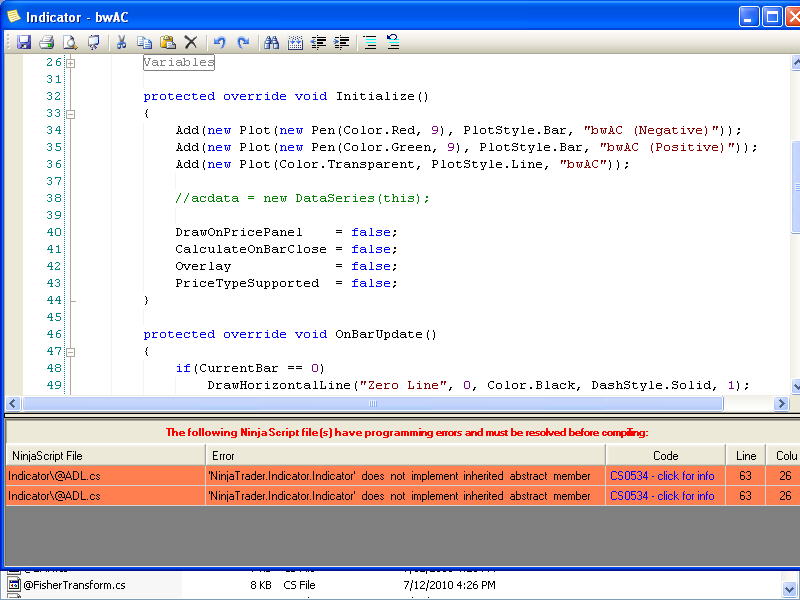Click 7/12/2010 4:26 PM date in file list
Viewport: 800px width, 600px height.
point(449,585)
